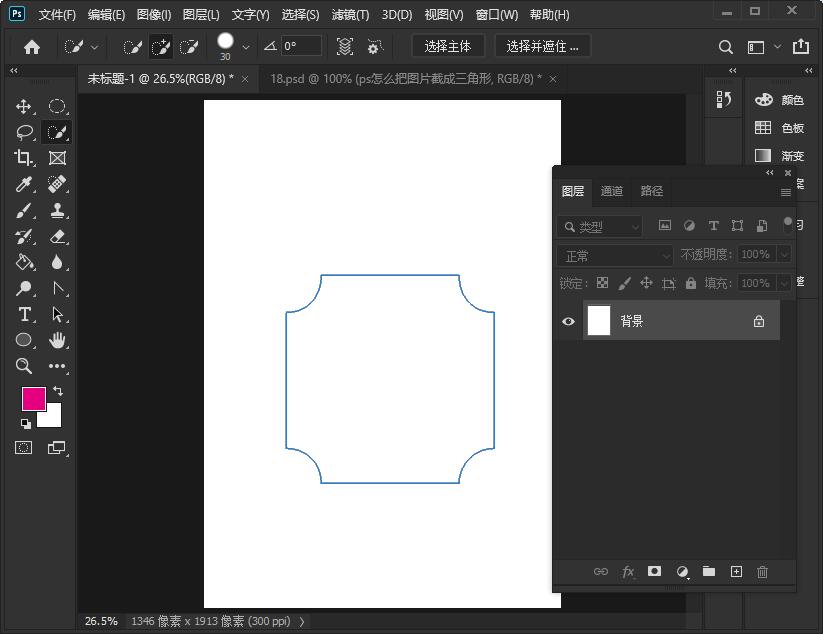The image size is (823, 634).
Task: Expand the 不透明度 opacity dropdown arrow
Action: click(x=783, y=255)
